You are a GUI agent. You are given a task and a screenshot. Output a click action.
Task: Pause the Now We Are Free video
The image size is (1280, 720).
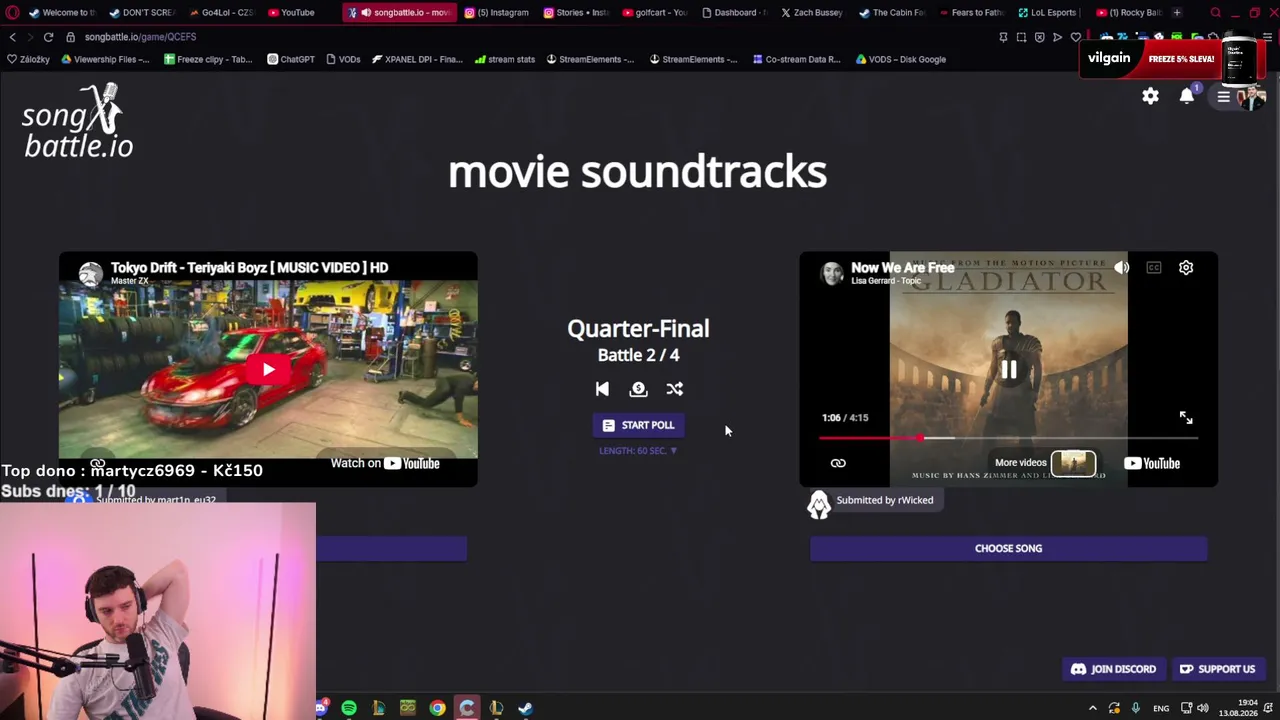(x=1008, y=370)
